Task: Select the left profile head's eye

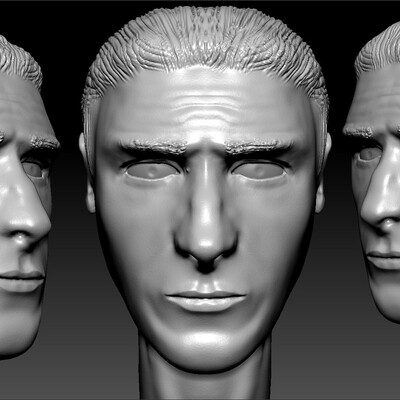Action: (x=33, y=169)
